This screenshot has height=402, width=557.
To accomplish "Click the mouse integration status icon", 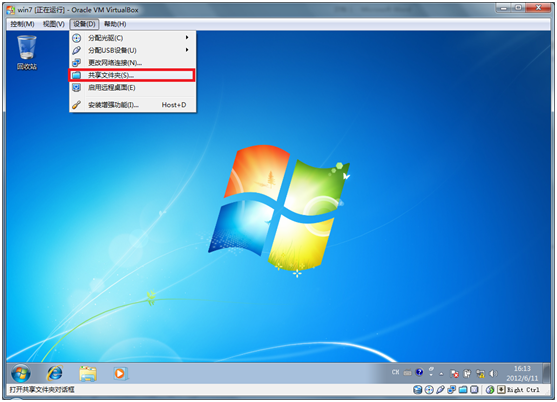I will [490, 390].
